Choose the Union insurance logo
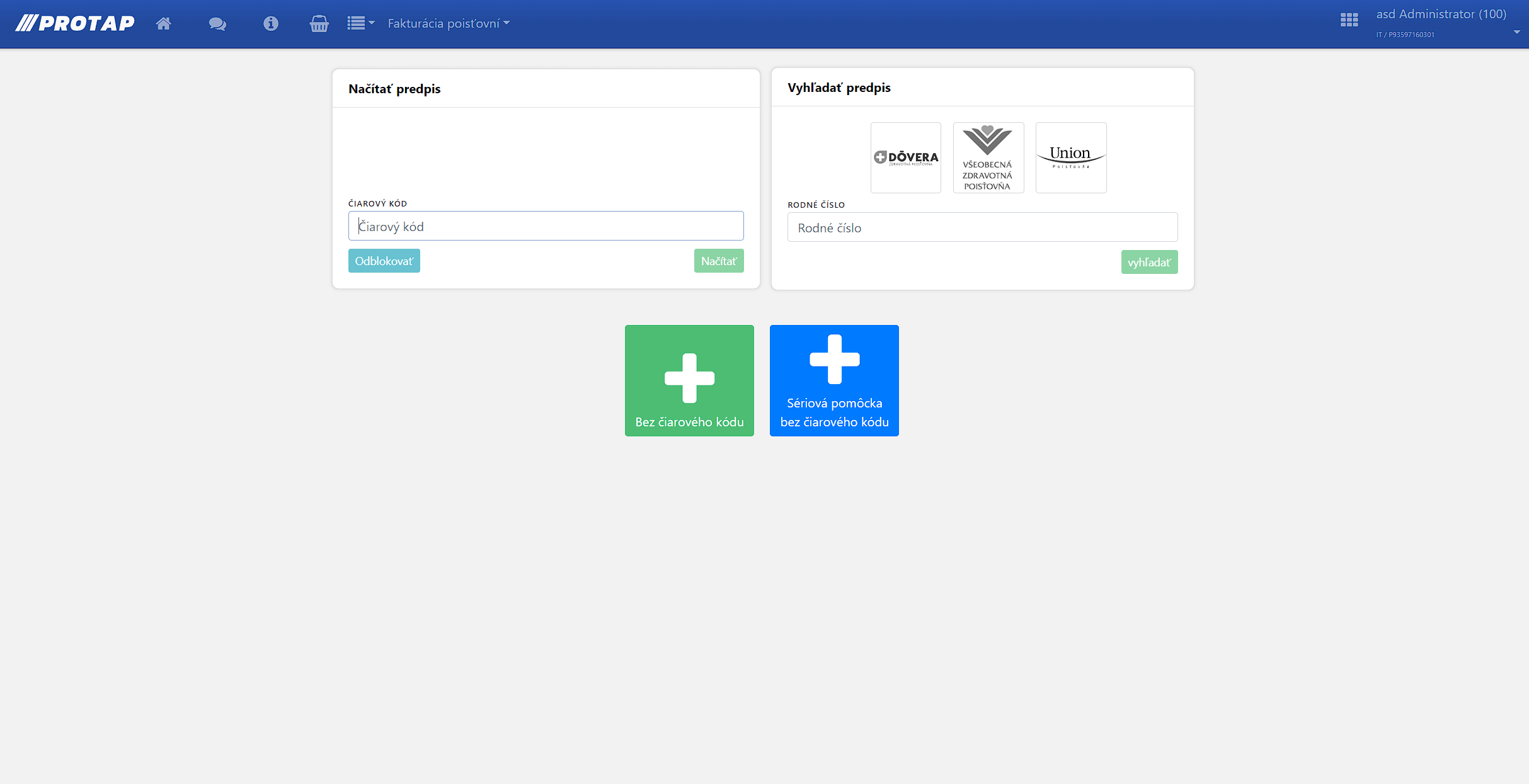 tap(1070, 157)
